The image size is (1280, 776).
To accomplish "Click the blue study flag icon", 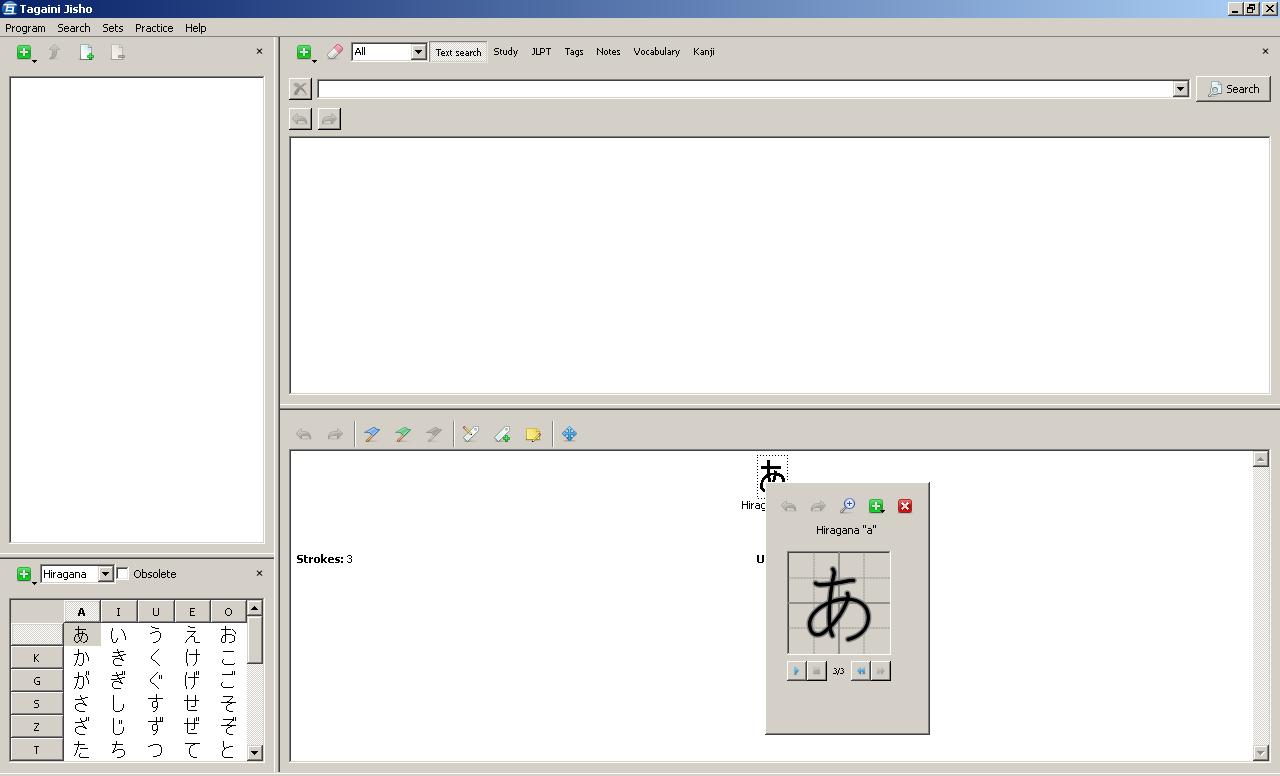I will pos(372,435).
